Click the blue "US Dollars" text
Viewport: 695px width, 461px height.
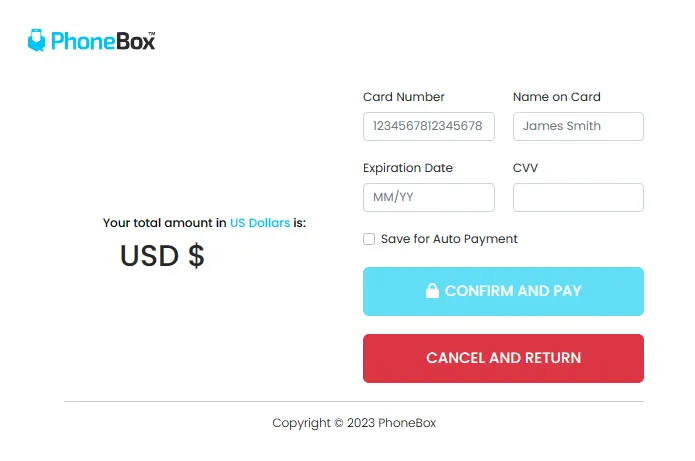260,223
